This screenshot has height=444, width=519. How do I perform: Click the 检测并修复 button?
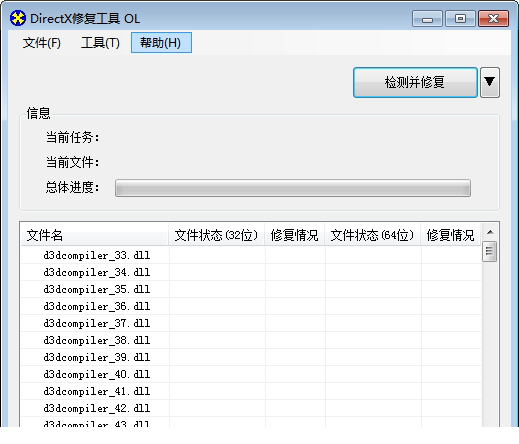(x=415, y=82)
